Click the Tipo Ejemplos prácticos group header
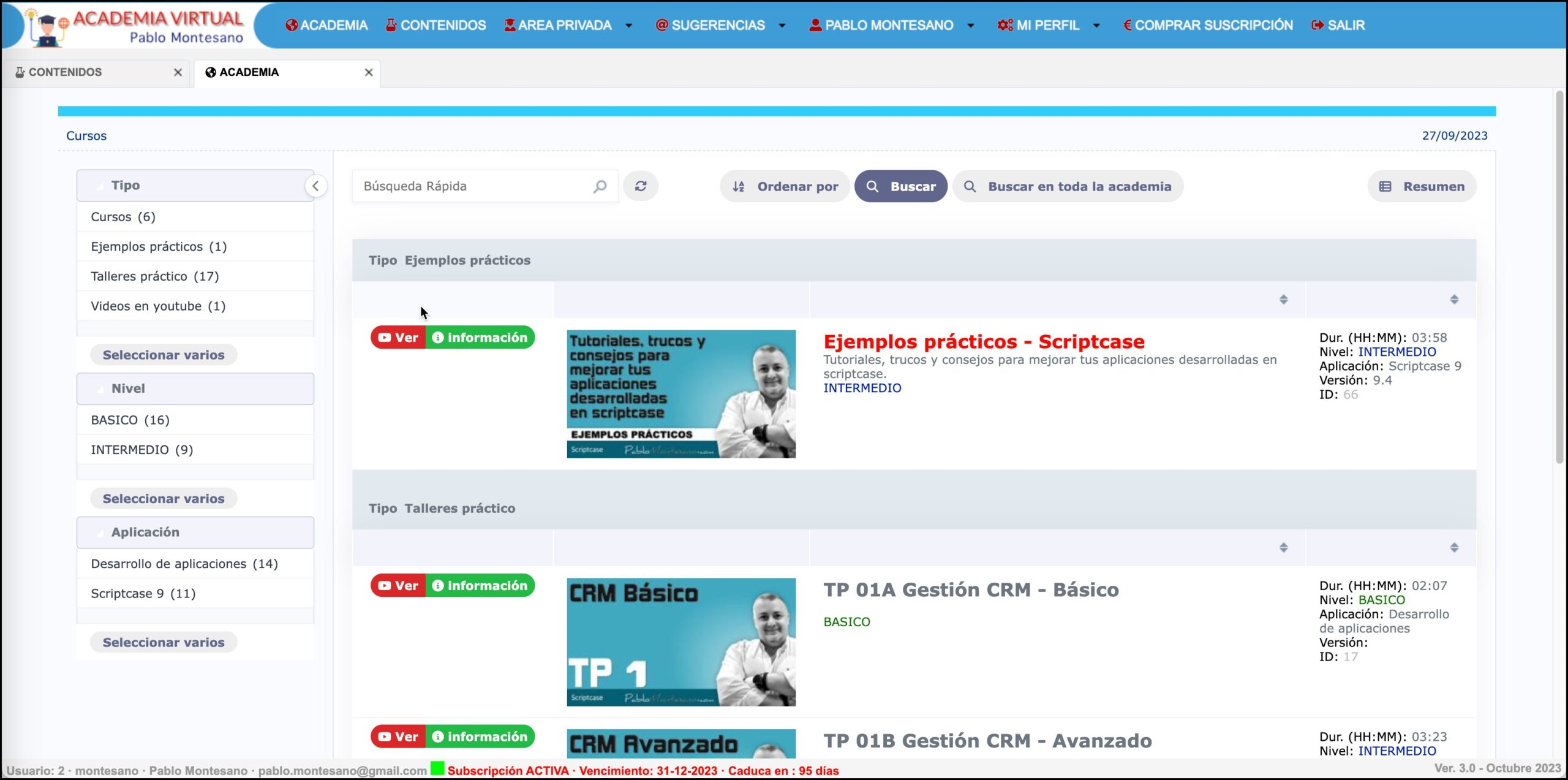 (914, 260)
